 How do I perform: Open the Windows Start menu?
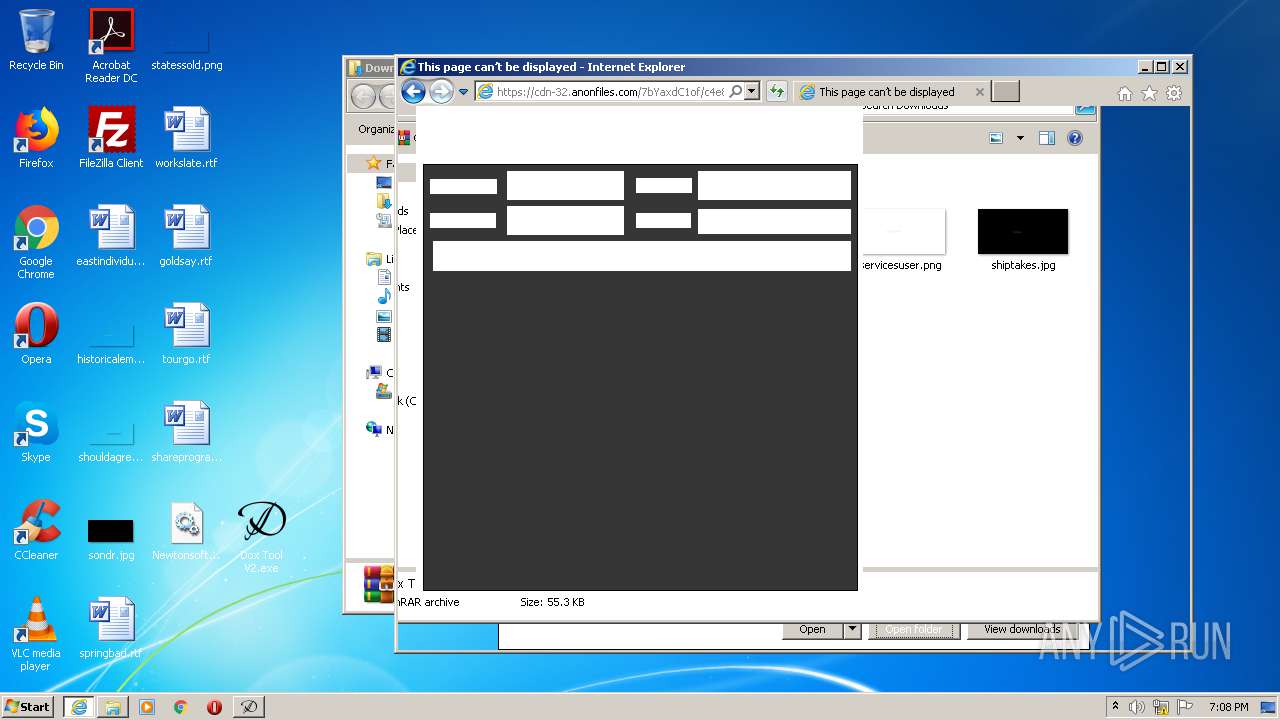click(28, 706)
